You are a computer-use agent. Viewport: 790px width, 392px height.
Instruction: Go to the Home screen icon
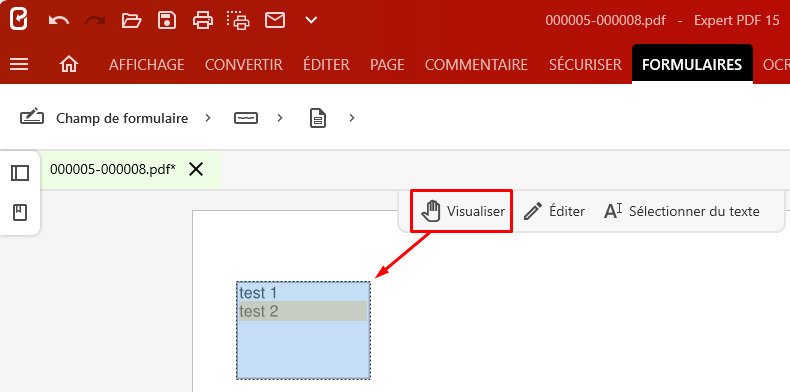(69, 64)
